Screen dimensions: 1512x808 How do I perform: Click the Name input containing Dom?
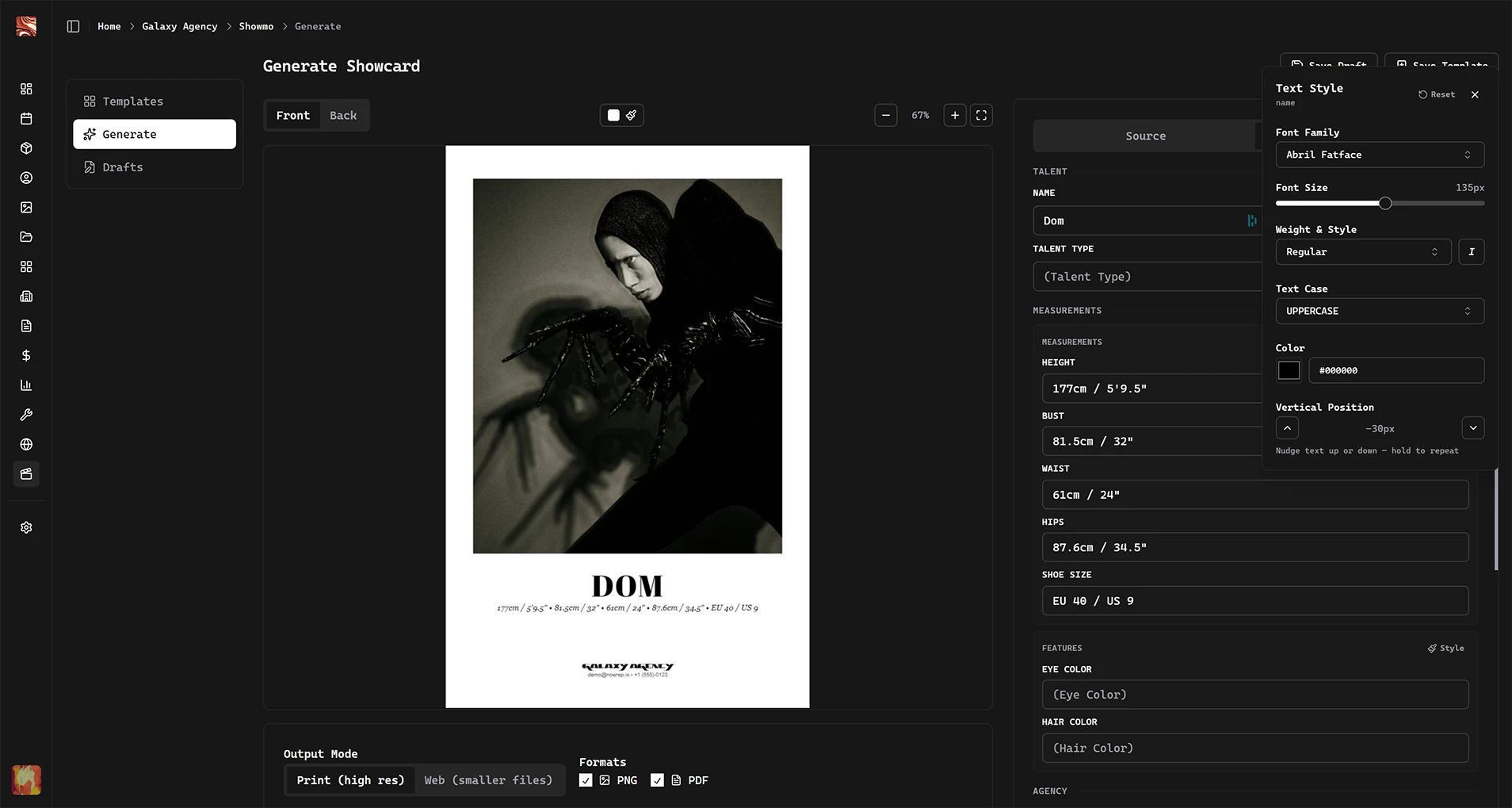coord(1147,220)
